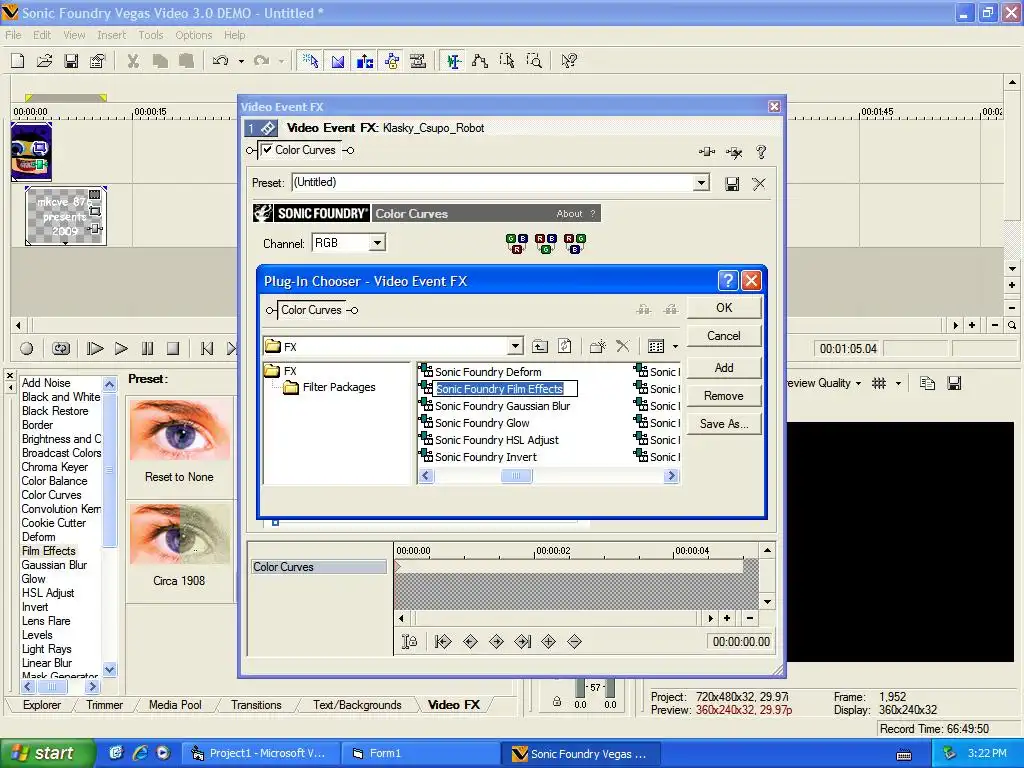Click the Delete X icon in Plug-In Chooser

click(x=623, y=346)
